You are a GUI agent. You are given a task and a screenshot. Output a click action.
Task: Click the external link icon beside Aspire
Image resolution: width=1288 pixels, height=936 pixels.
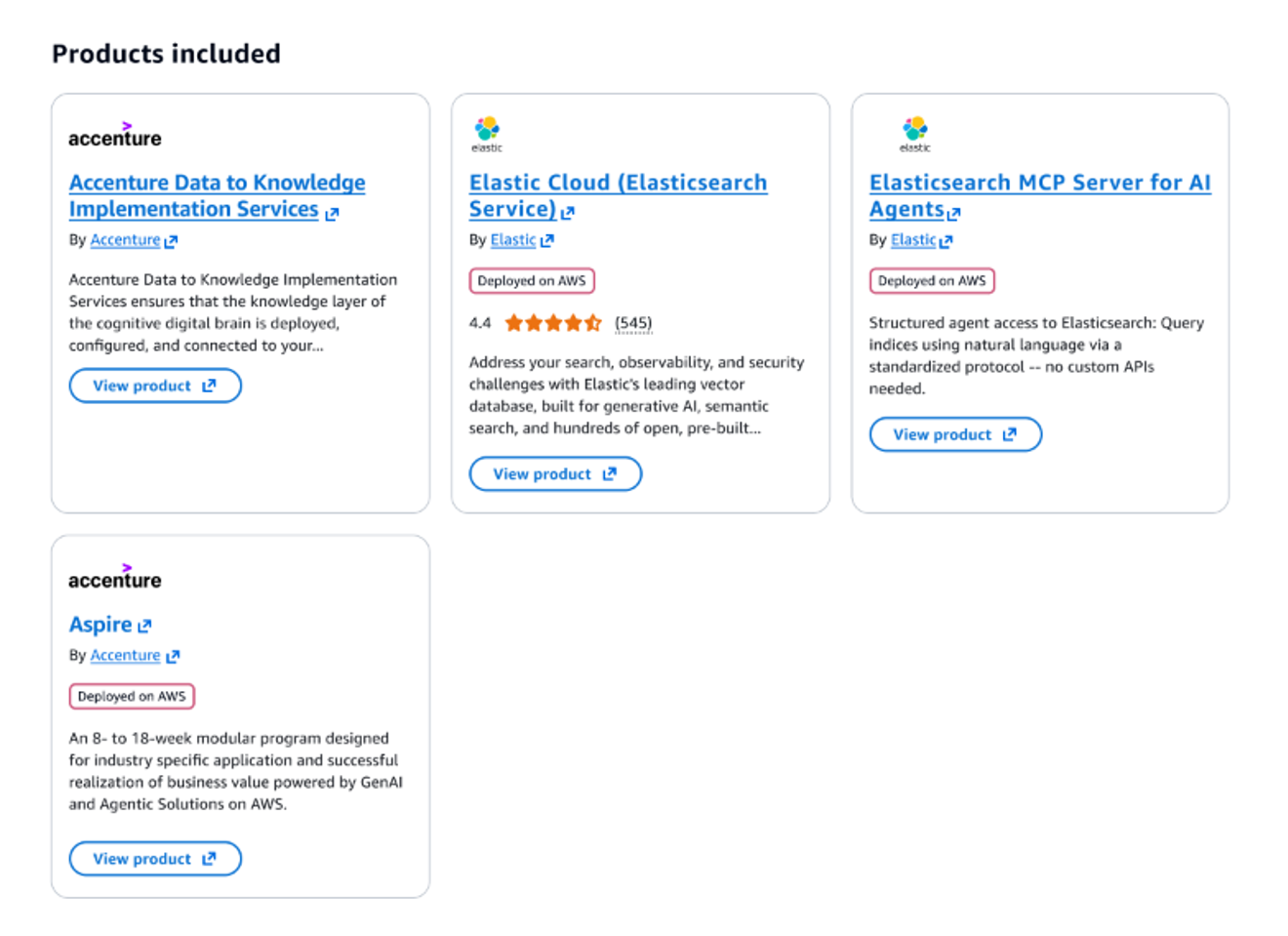point(144,624)
